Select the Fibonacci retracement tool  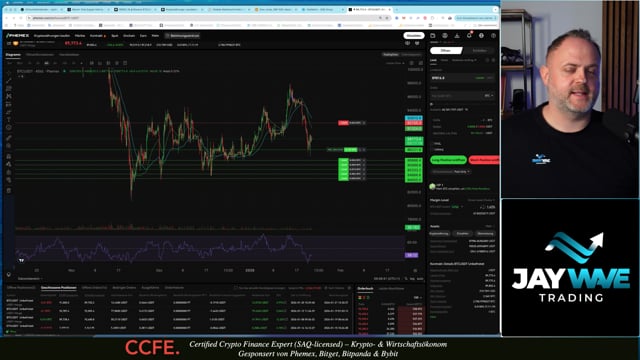[x=9, y=89]
